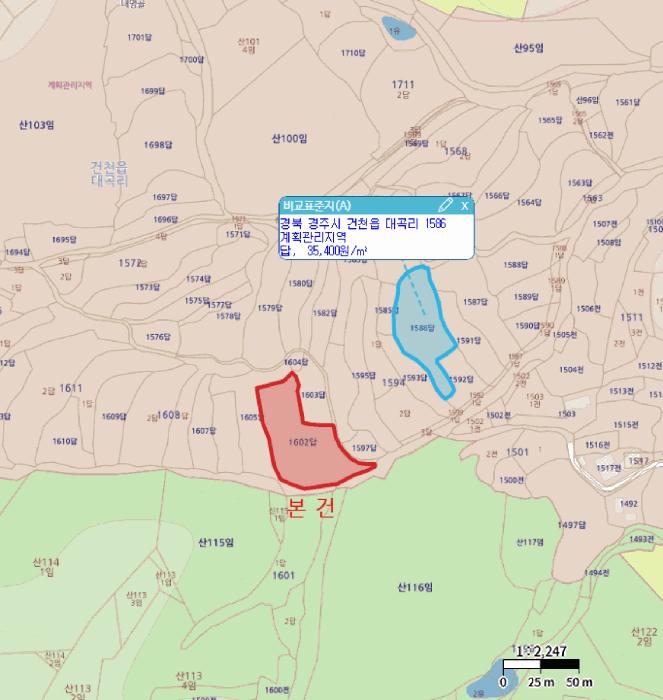
Task: Click parcel 1576답
Action: pos(158,337)
